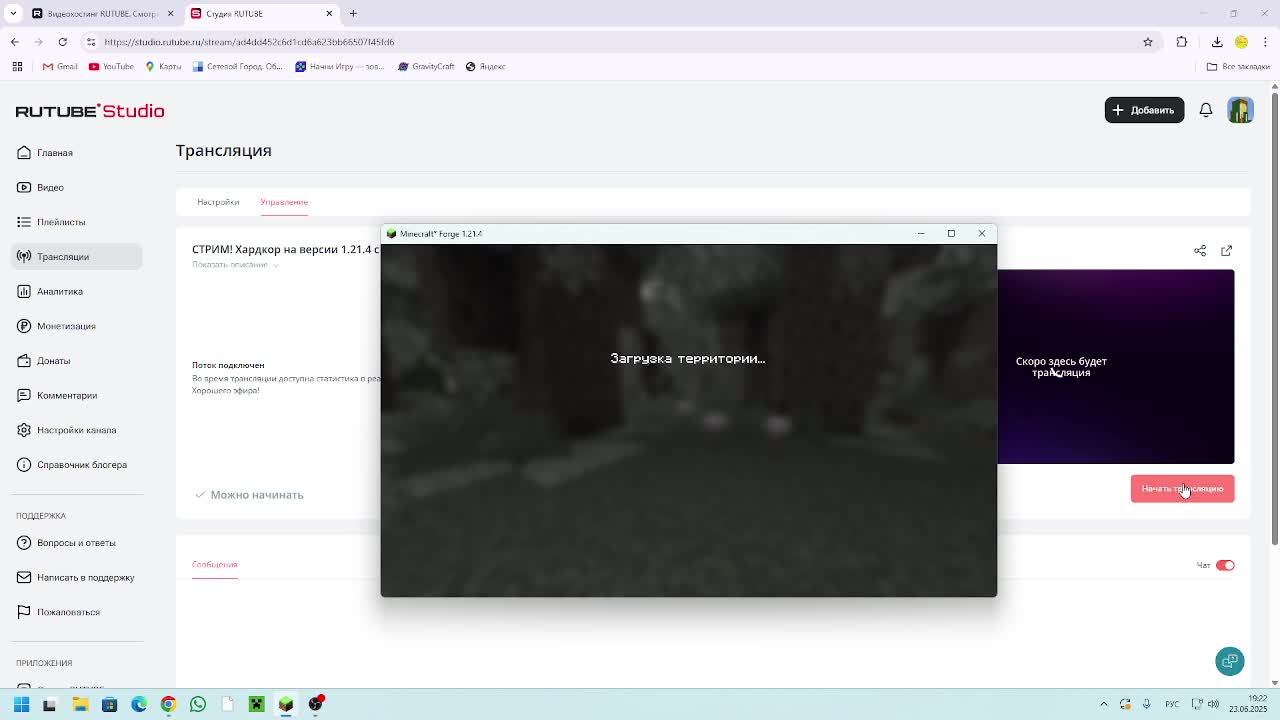
Task: Open Minecraft creeper launcher in taskbar
Action: (x=257, y=704)
